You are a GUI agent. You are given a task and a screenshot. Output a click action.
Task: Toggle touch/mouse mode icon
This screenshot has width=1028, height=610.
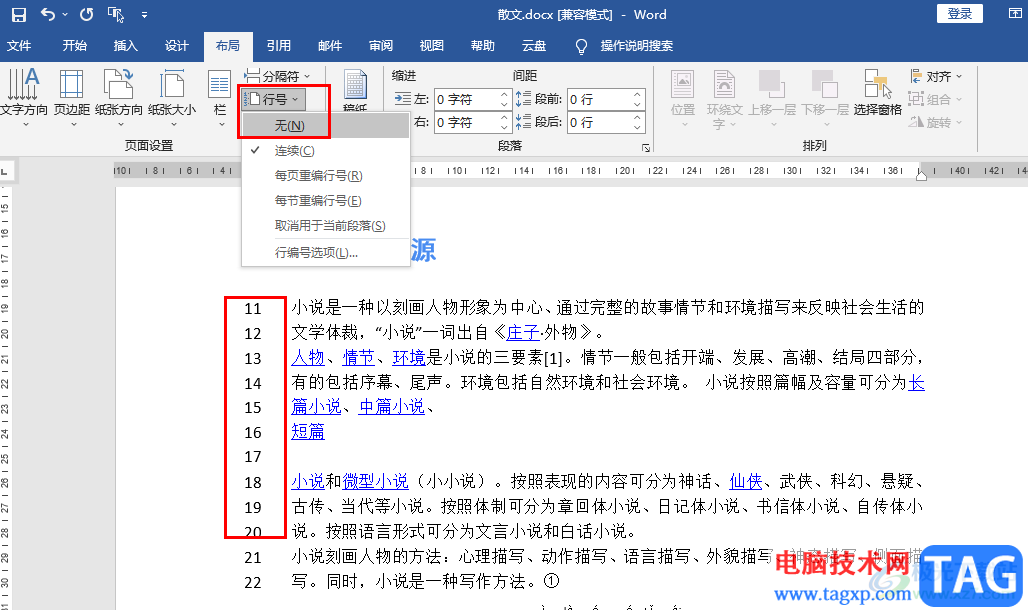coord(116,14)
